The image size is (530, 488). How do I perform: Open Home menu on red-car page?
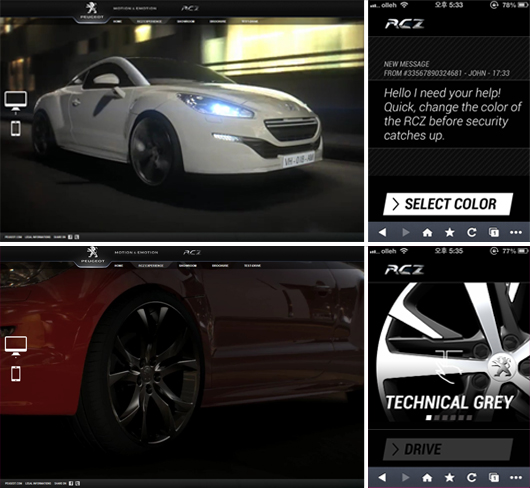pos(119,266)
